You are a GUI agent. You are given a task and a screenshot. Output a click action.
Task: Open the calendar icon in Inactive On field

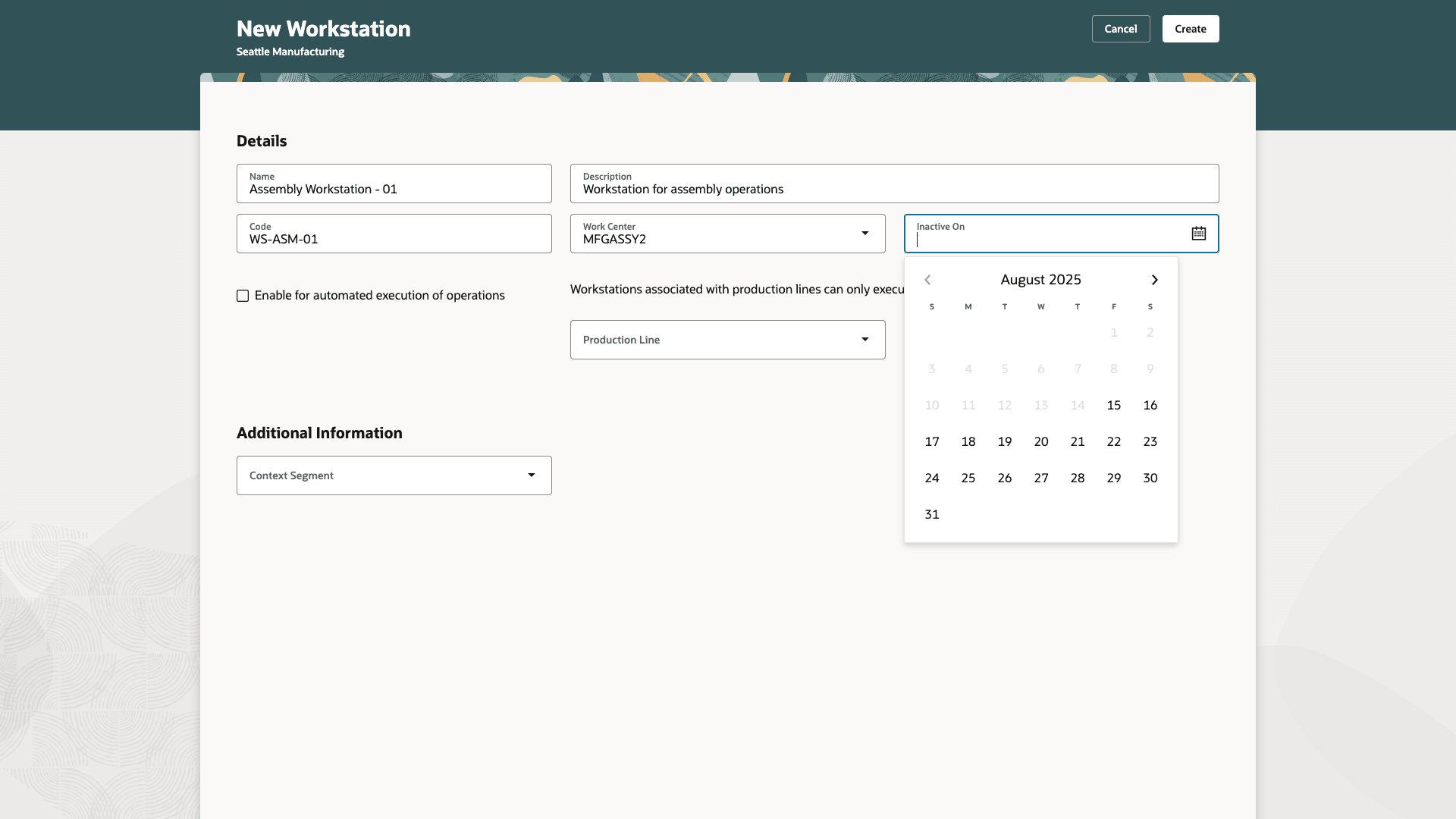tap(1199, 233)
